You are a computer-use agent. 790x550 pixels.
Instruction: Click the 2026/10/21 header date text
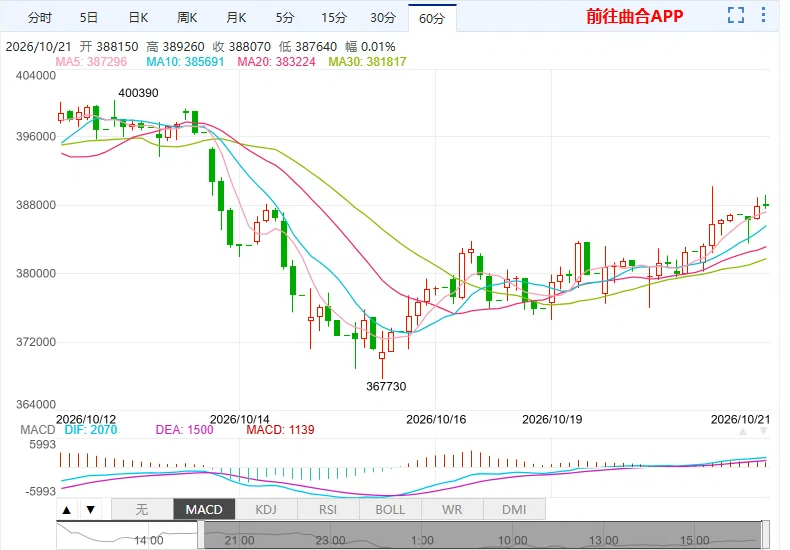click(38, 47)
